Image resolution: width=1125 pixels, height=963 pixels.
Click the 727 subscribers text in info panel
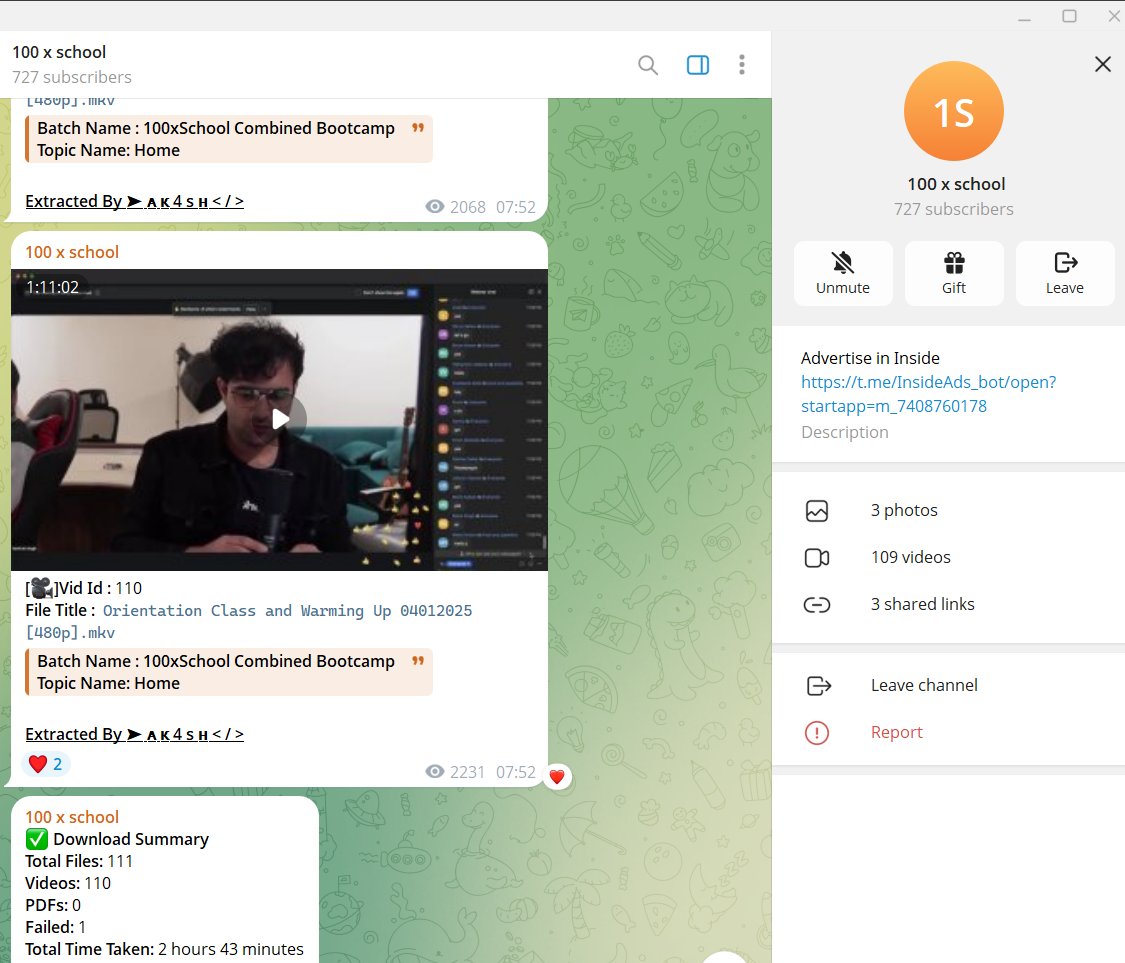click(954, 209)
